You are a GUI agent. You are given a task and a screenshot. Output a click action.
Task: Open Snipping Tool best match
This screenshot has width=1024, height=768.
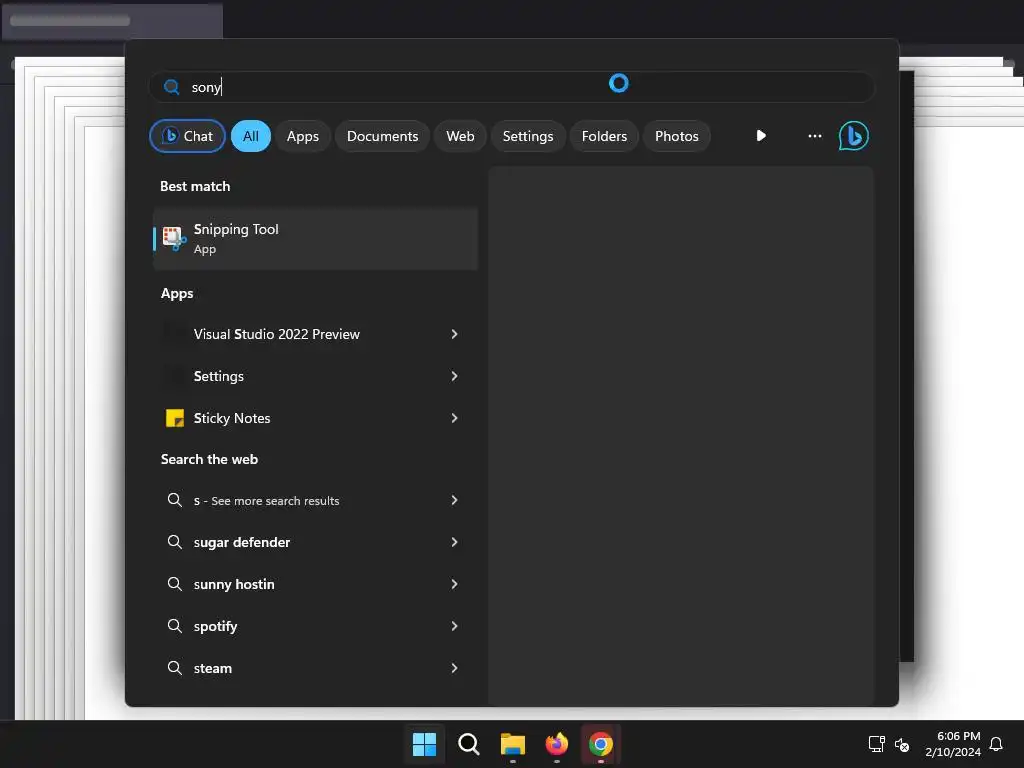[x=315, y=238]
